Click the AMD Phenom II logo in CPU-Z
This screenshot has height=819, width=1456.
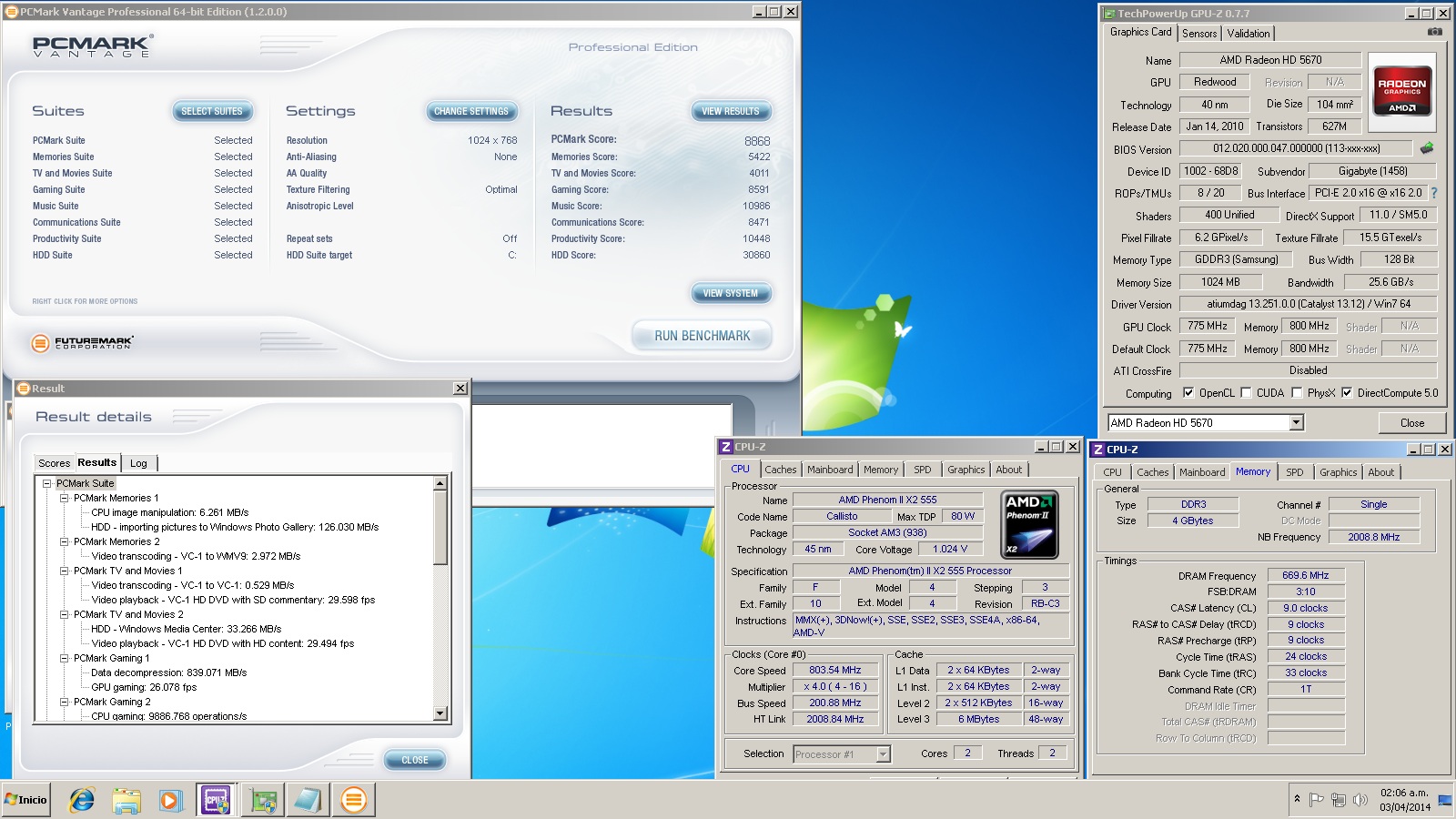[1029, 524]
